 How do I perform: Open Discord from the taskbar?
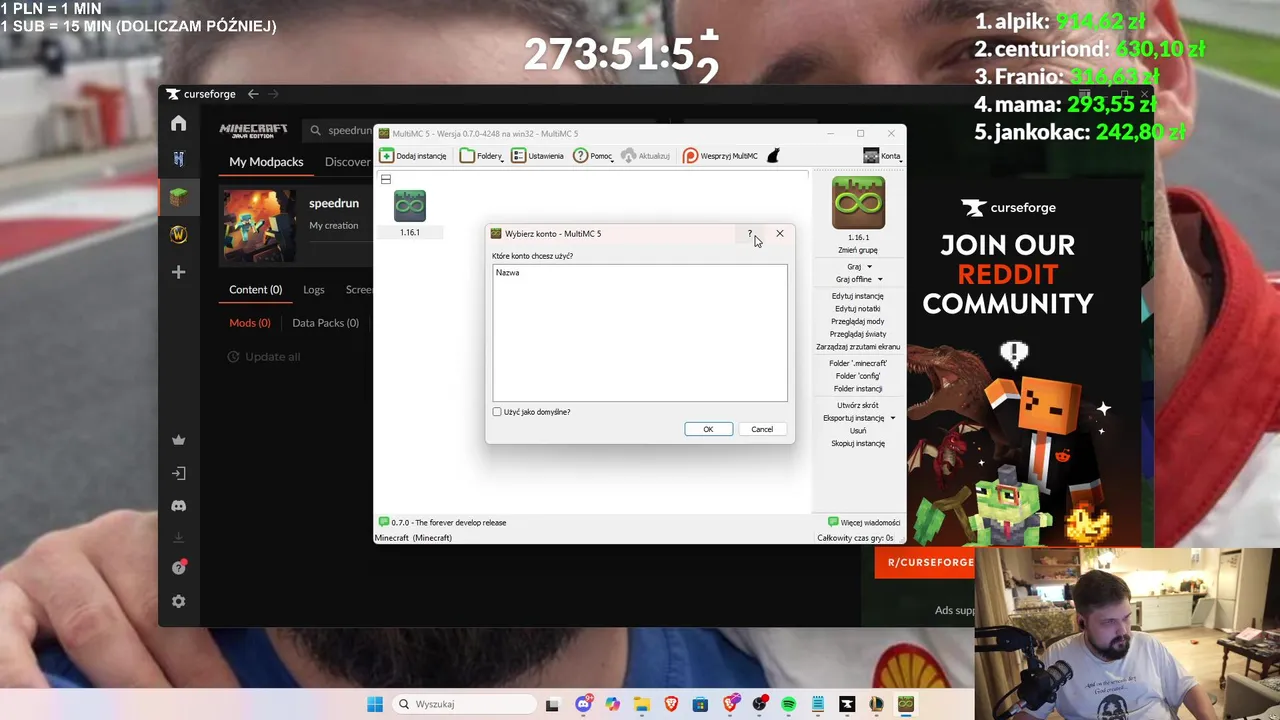[583, 704]
